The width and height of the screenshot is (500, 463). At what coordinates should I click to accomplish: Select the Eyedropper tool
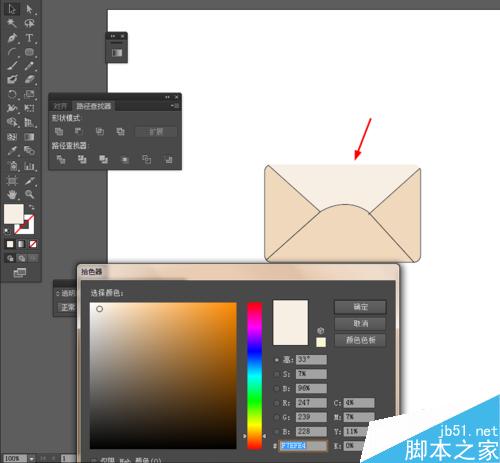coord(12,151)
